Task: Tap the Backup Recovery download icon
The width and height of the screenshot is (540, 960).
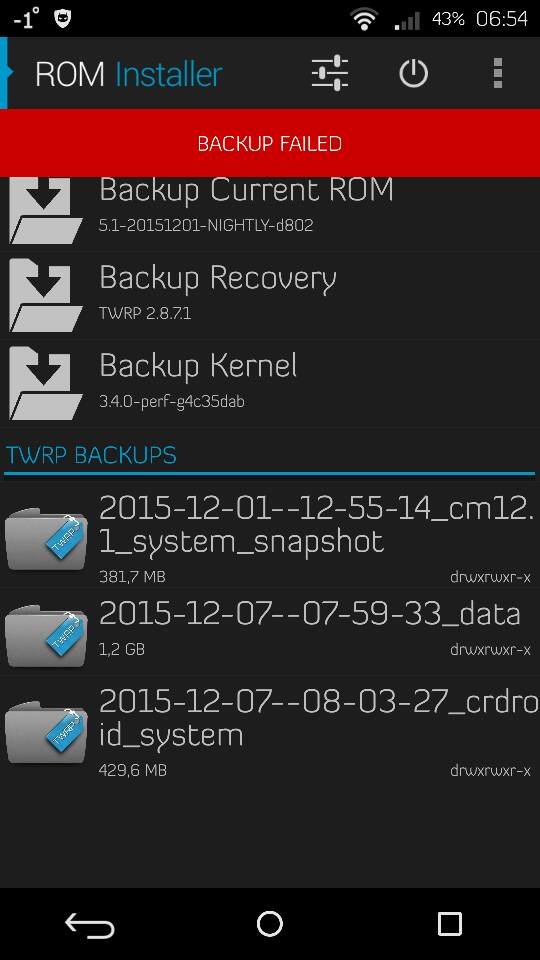Action: 46,295
